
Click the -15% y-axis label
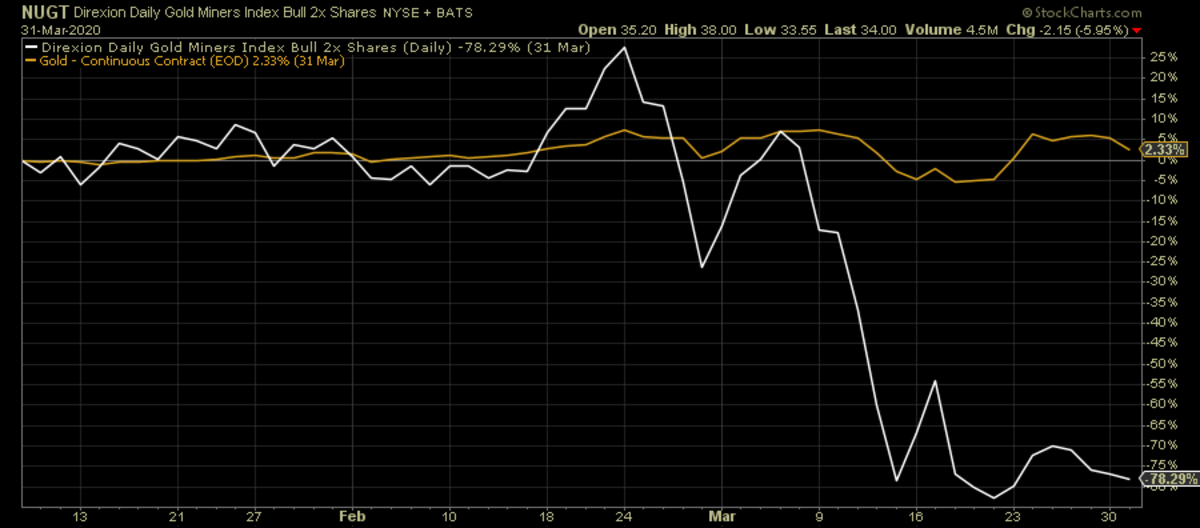click(1161, 220)
